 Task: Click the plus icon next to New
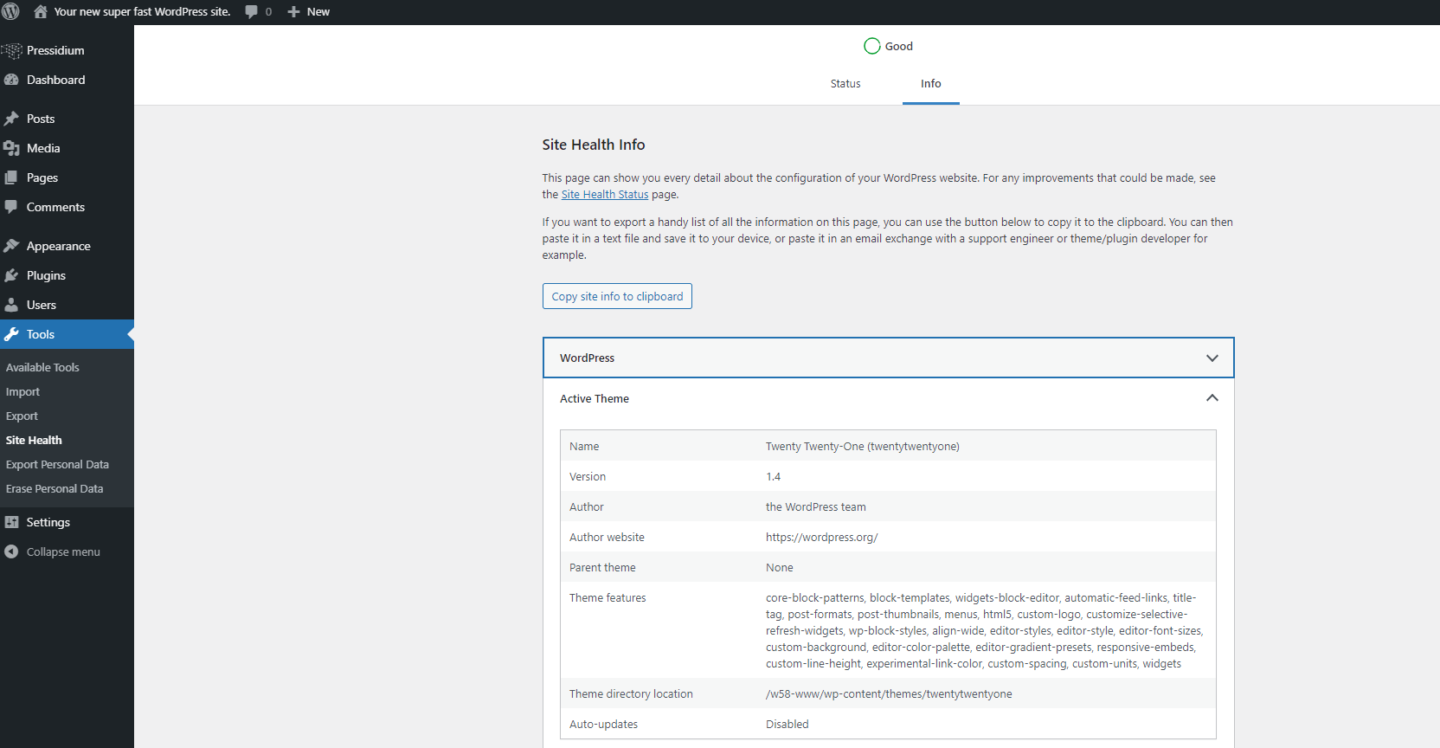pos(294,12)
